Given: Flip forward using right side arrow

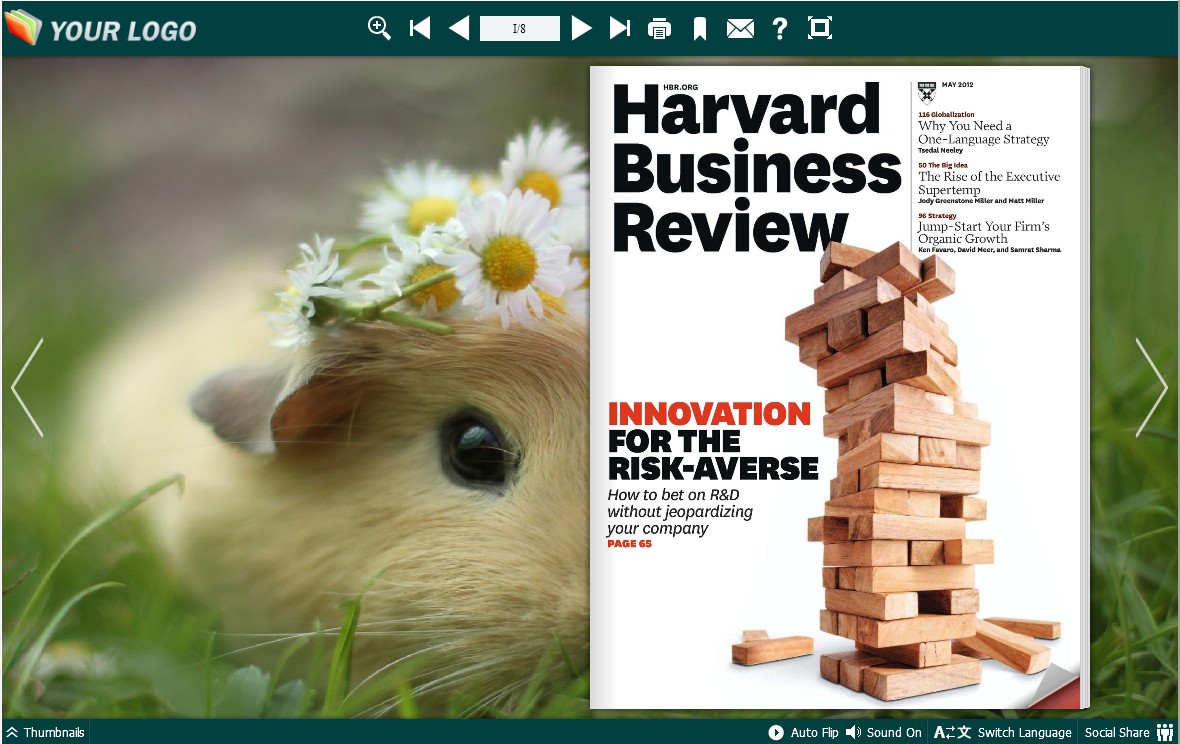Looking at the screenshot, I should 1151,387.
